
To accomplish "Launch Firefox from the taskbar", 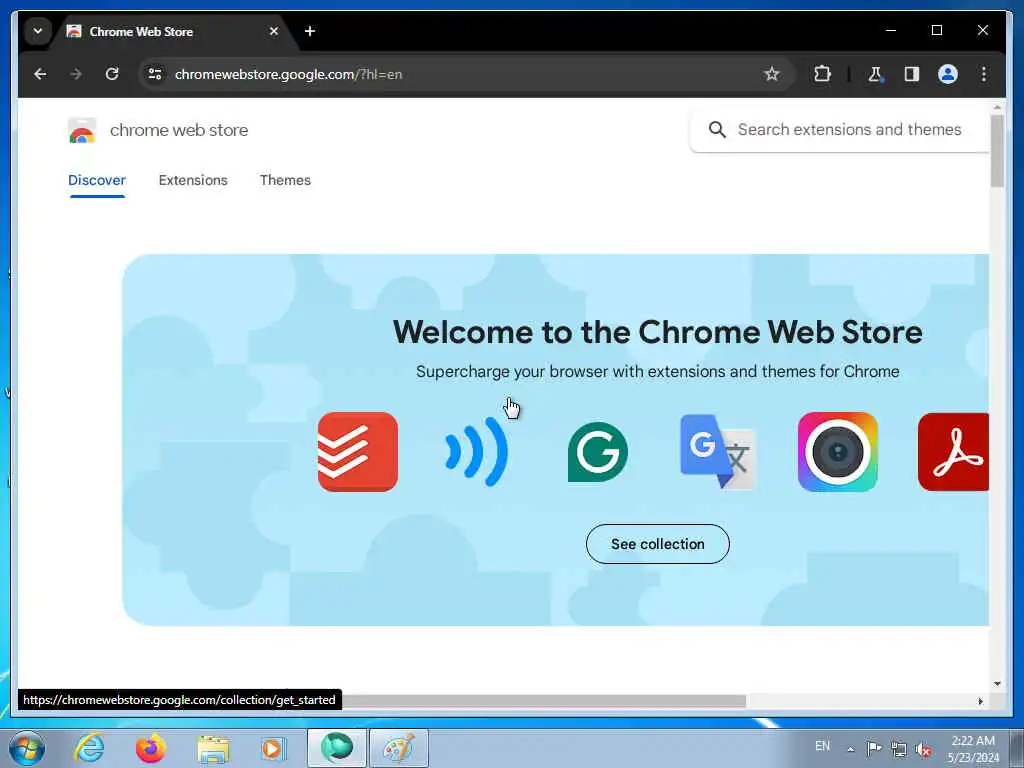I will tap(150, 748).
